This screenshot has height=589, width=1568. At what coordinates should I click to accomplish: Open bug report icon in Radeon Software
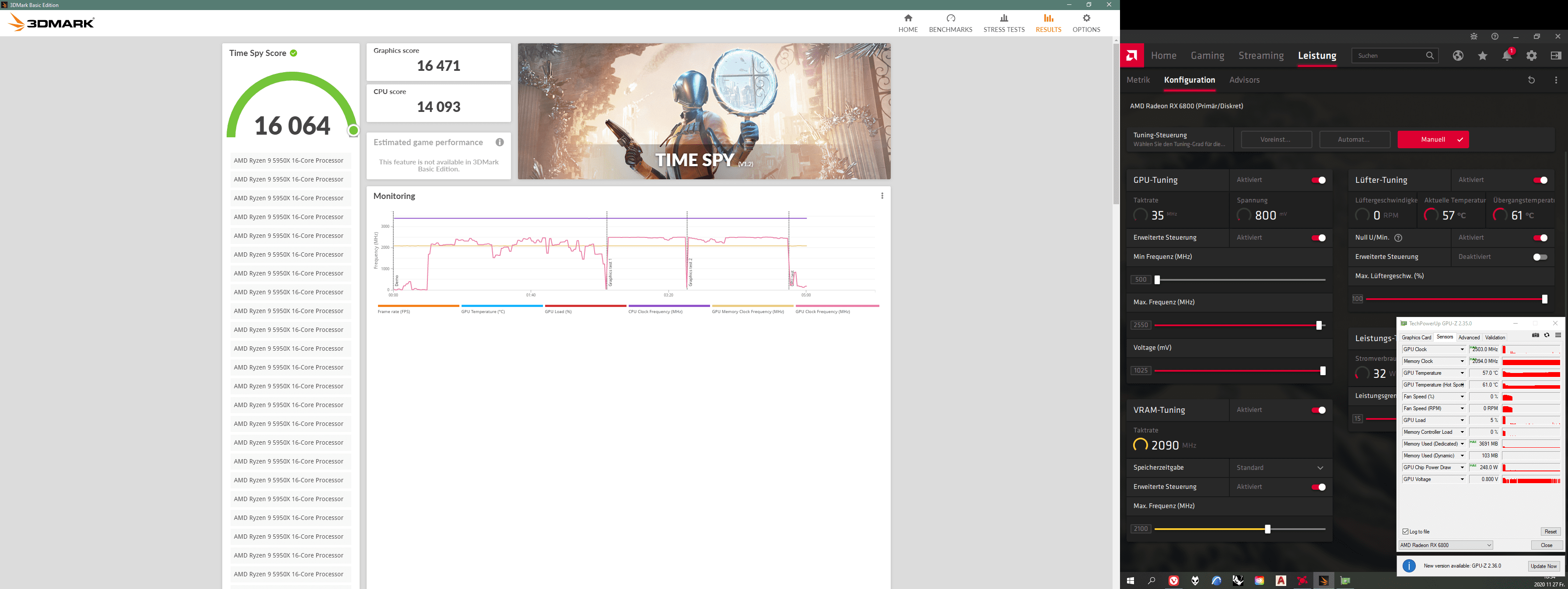[x=1473, y=36]
